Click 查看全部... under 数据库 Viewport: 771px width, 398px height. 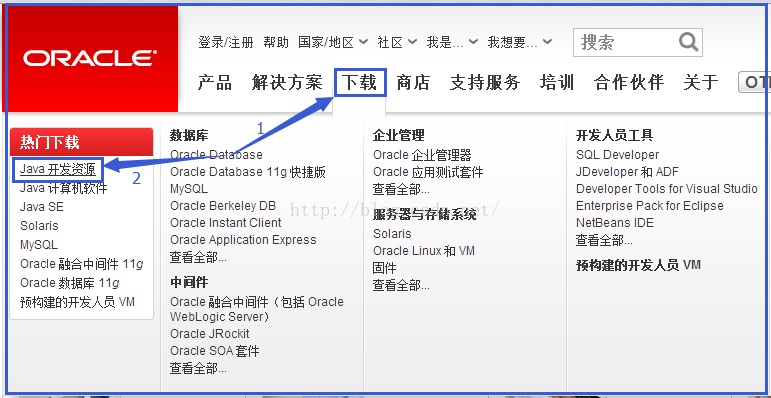(x=198, y=257)
